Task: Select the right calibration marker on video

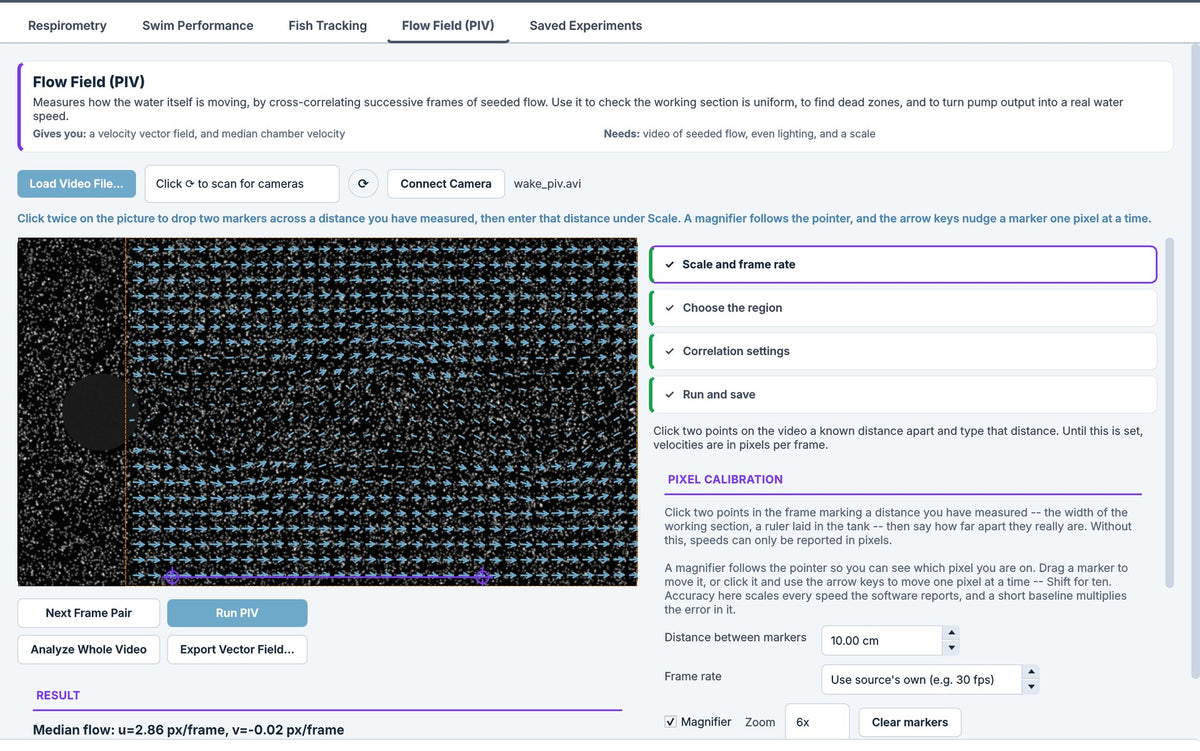Action: point(483,577)
